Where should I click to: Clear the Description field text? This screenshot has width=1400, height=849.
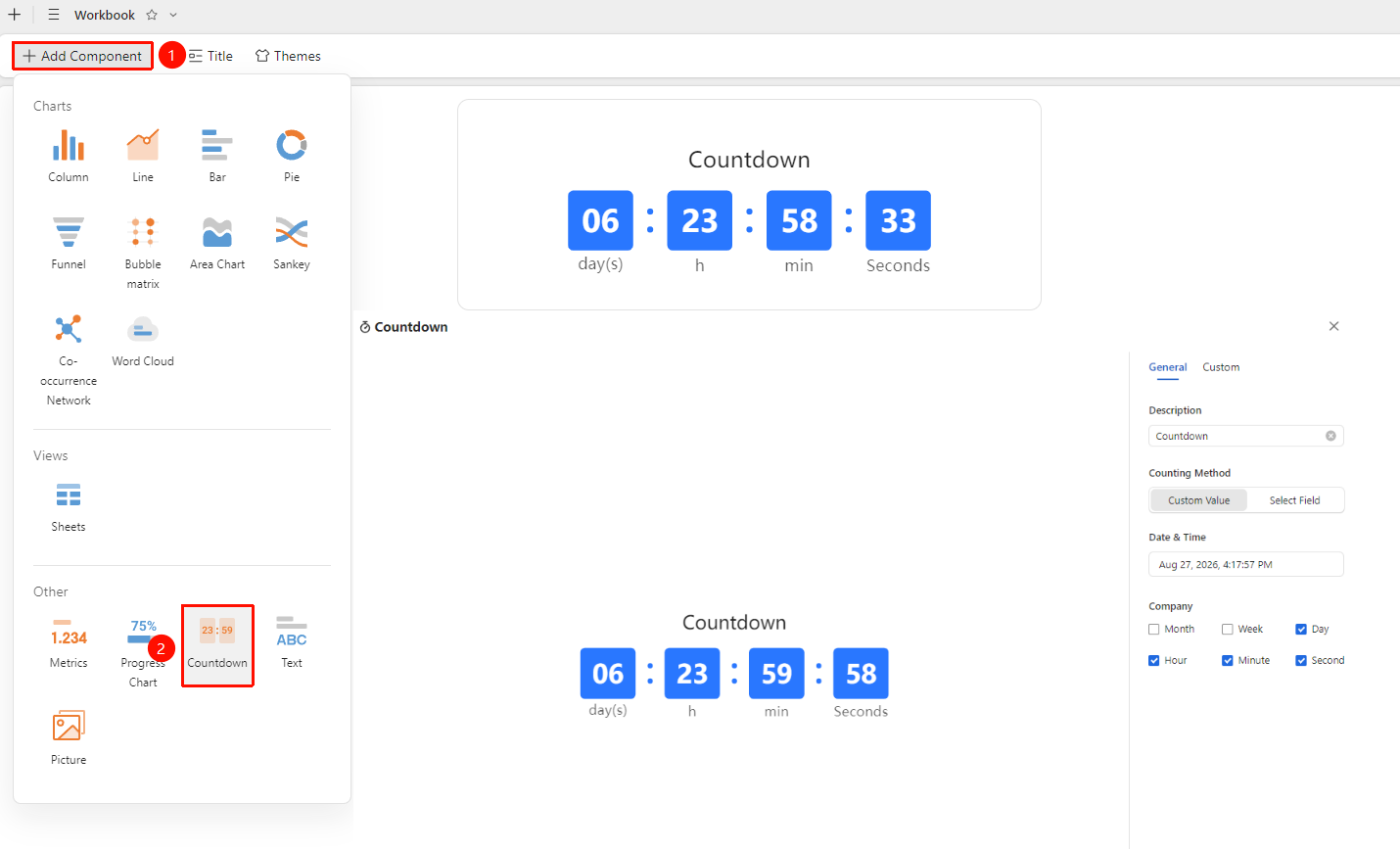click(x=1330, y=436)
